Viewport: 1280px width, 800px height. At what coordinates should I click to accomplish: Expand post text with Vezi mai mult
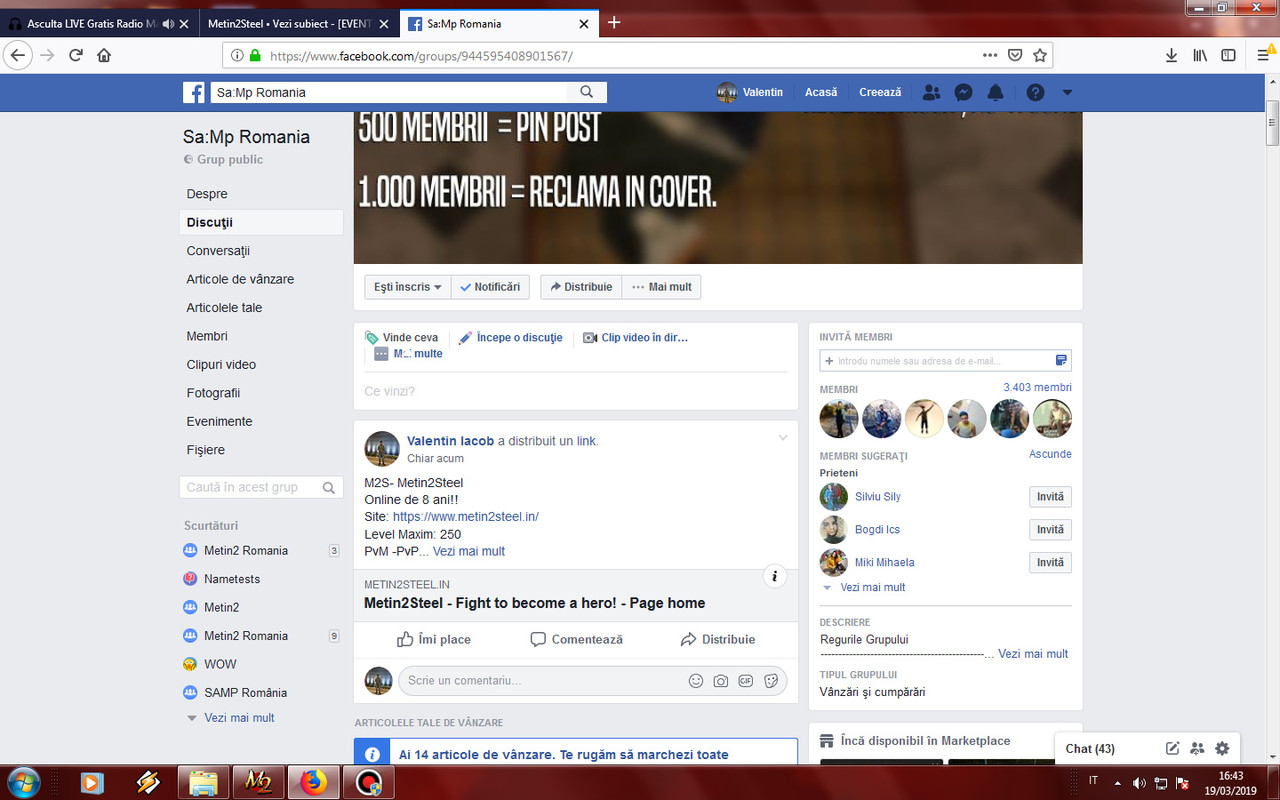click(x=469, y=551)
